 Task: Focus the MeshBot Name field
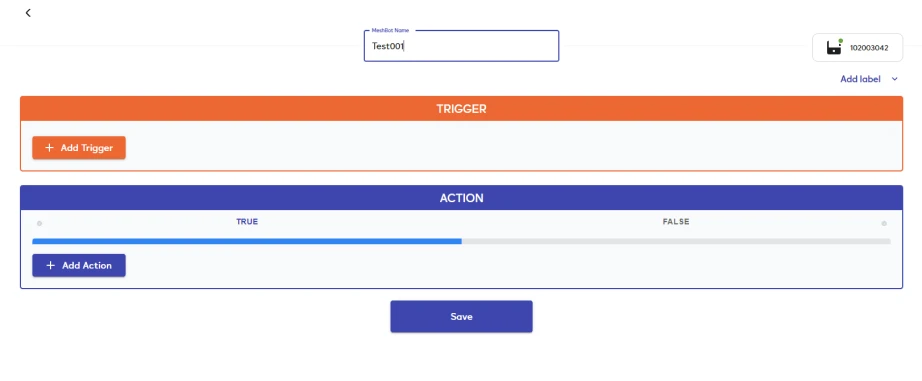pyautogui.click(x=462, y=46)
